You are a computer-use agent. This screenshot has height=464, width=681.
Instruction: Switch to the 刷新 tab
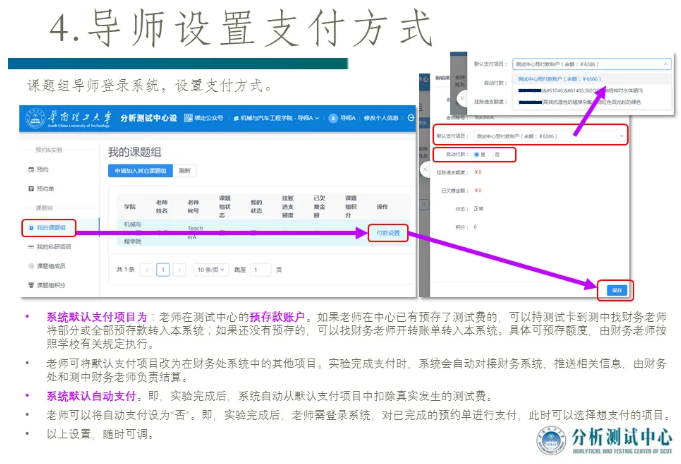[x=185, y=171]
